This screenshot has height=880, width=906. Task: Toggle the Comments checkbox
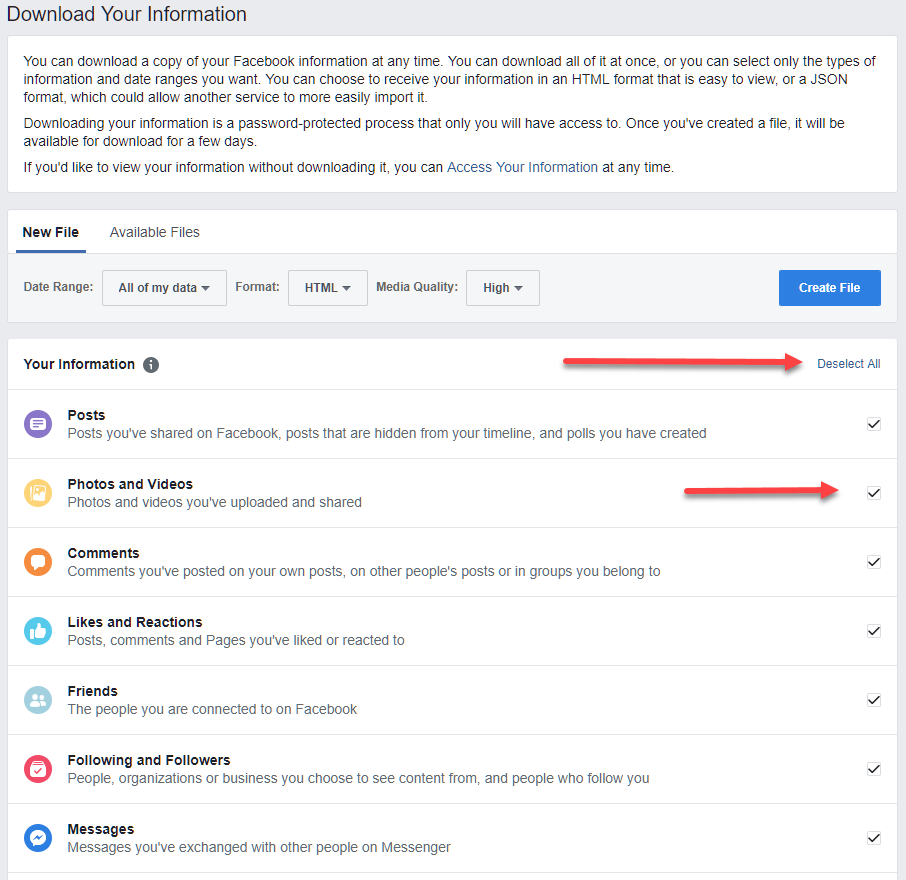(x=874, y=562)
